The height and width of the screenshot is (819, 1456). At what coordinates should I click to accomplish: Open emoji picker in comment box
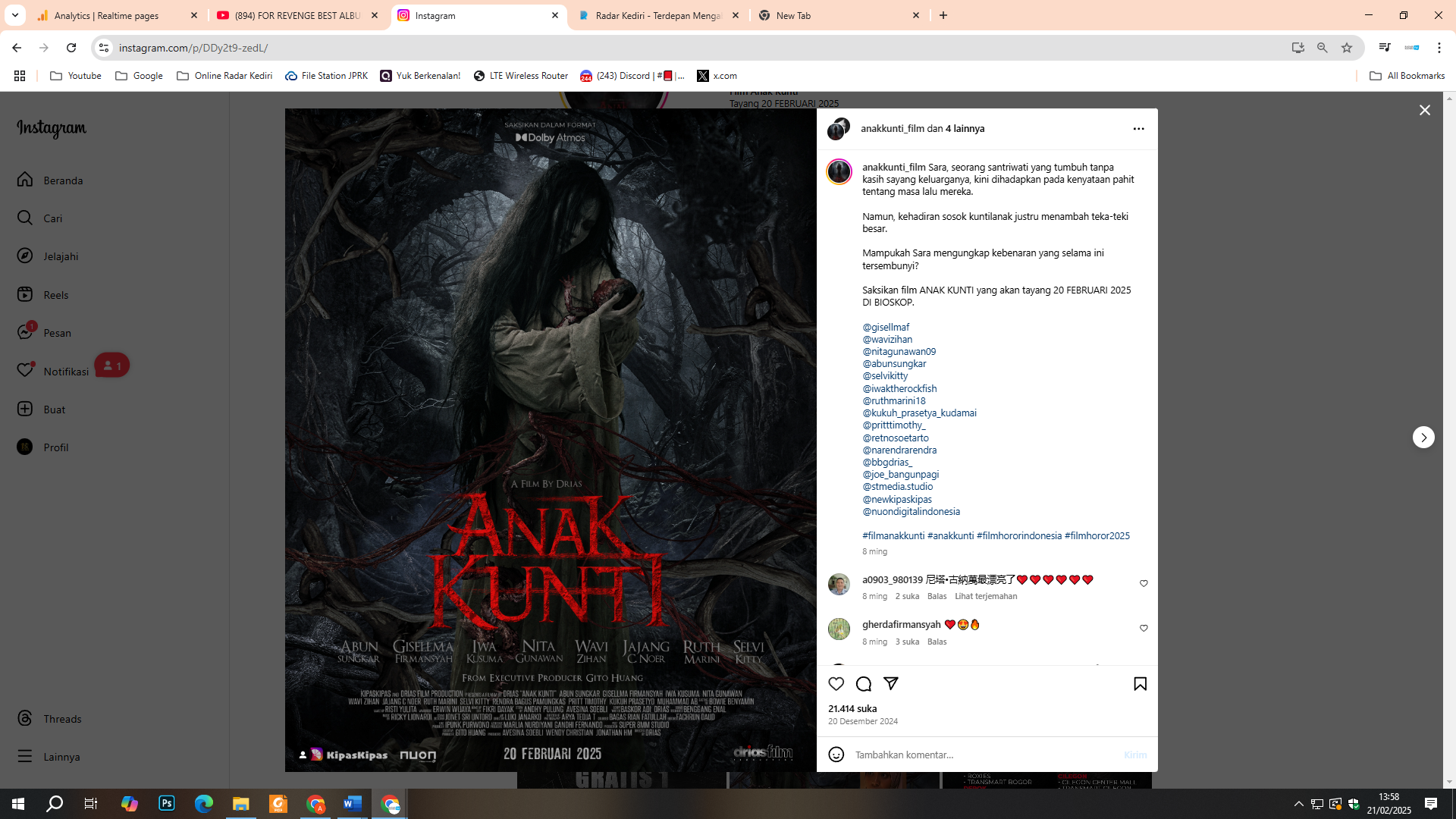(836, 755)
